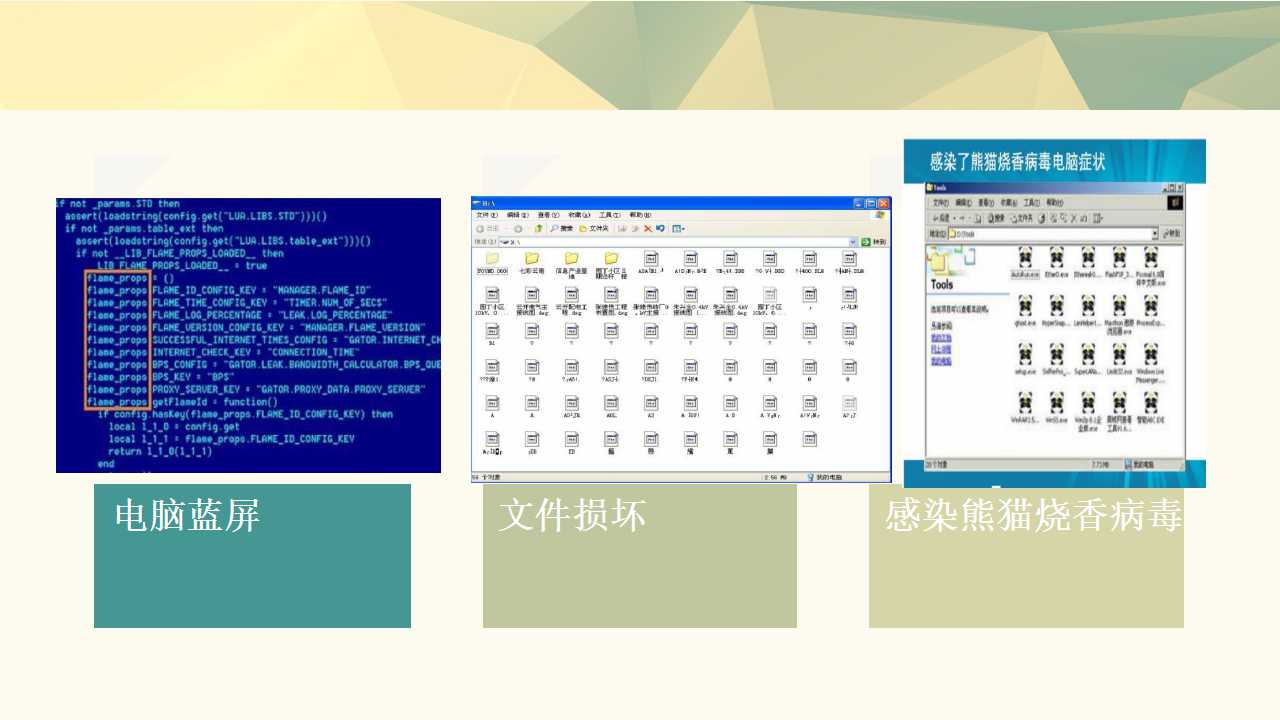Open the 工具 menu in H:\ window
This screenshot has height=720, width=1280.
coord(609,215)
